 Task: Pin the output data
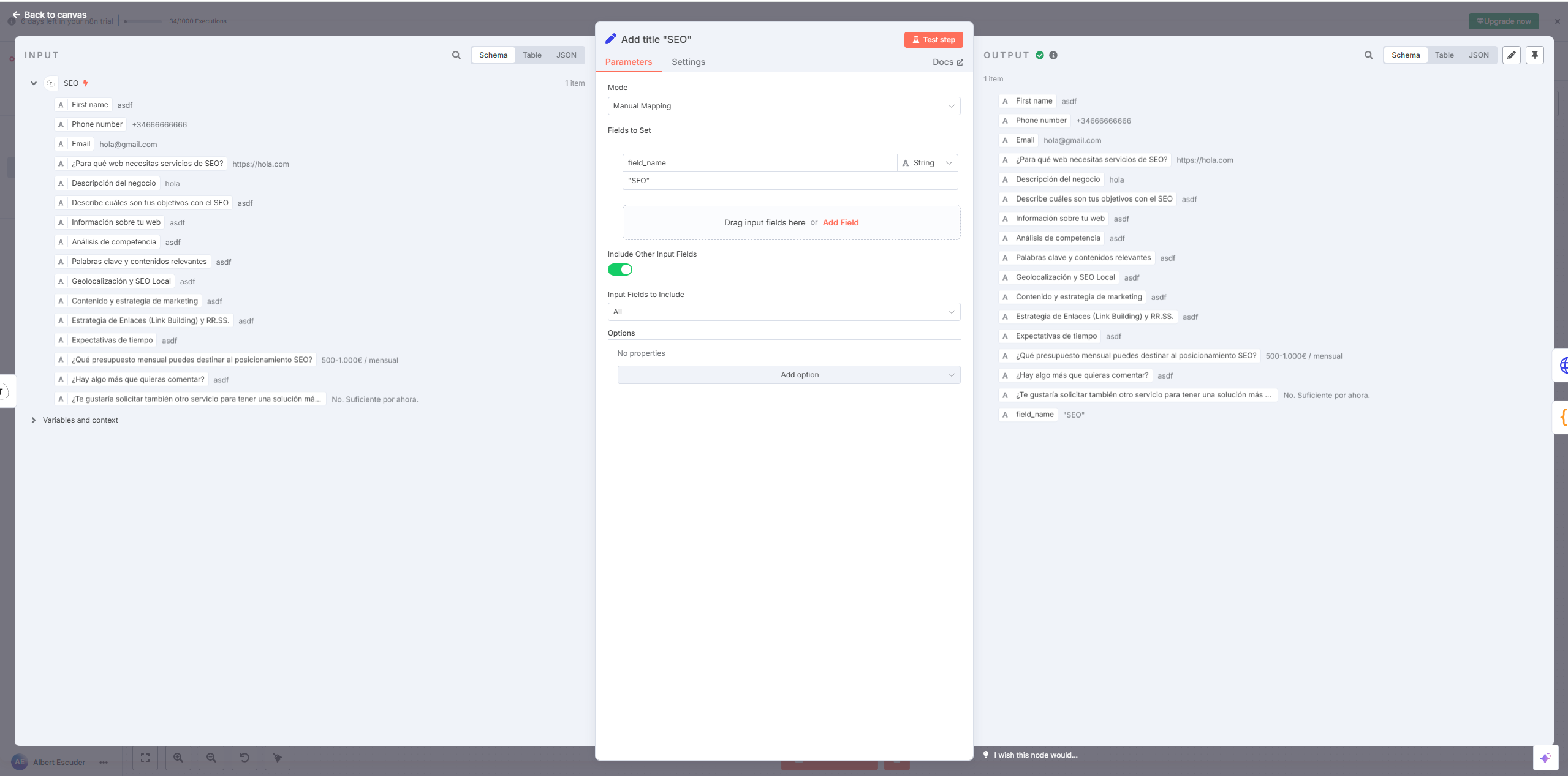(x=1535, y=55)
